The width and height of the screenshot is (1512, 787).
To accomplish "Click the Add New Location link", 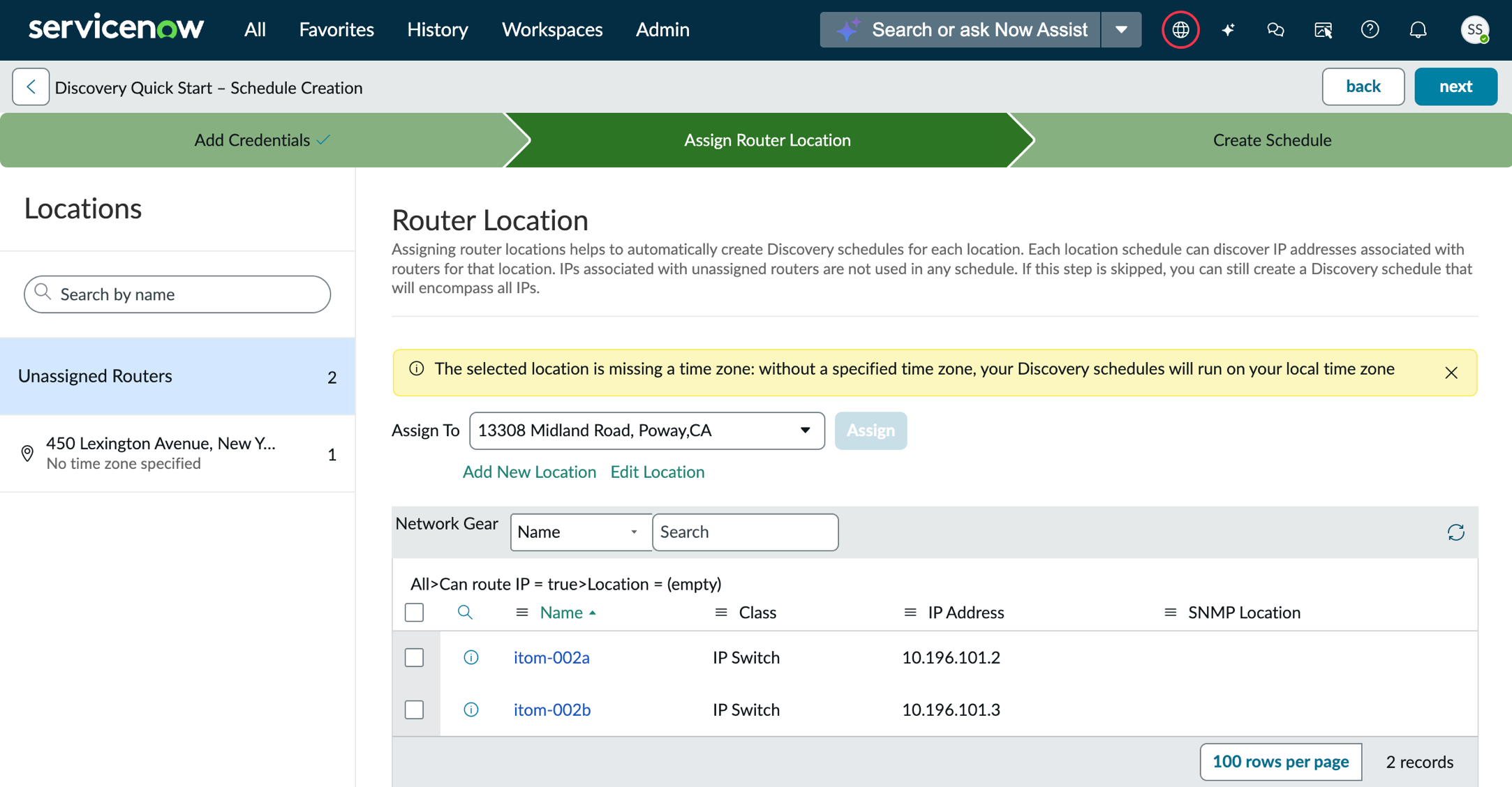I will (529, 472).
